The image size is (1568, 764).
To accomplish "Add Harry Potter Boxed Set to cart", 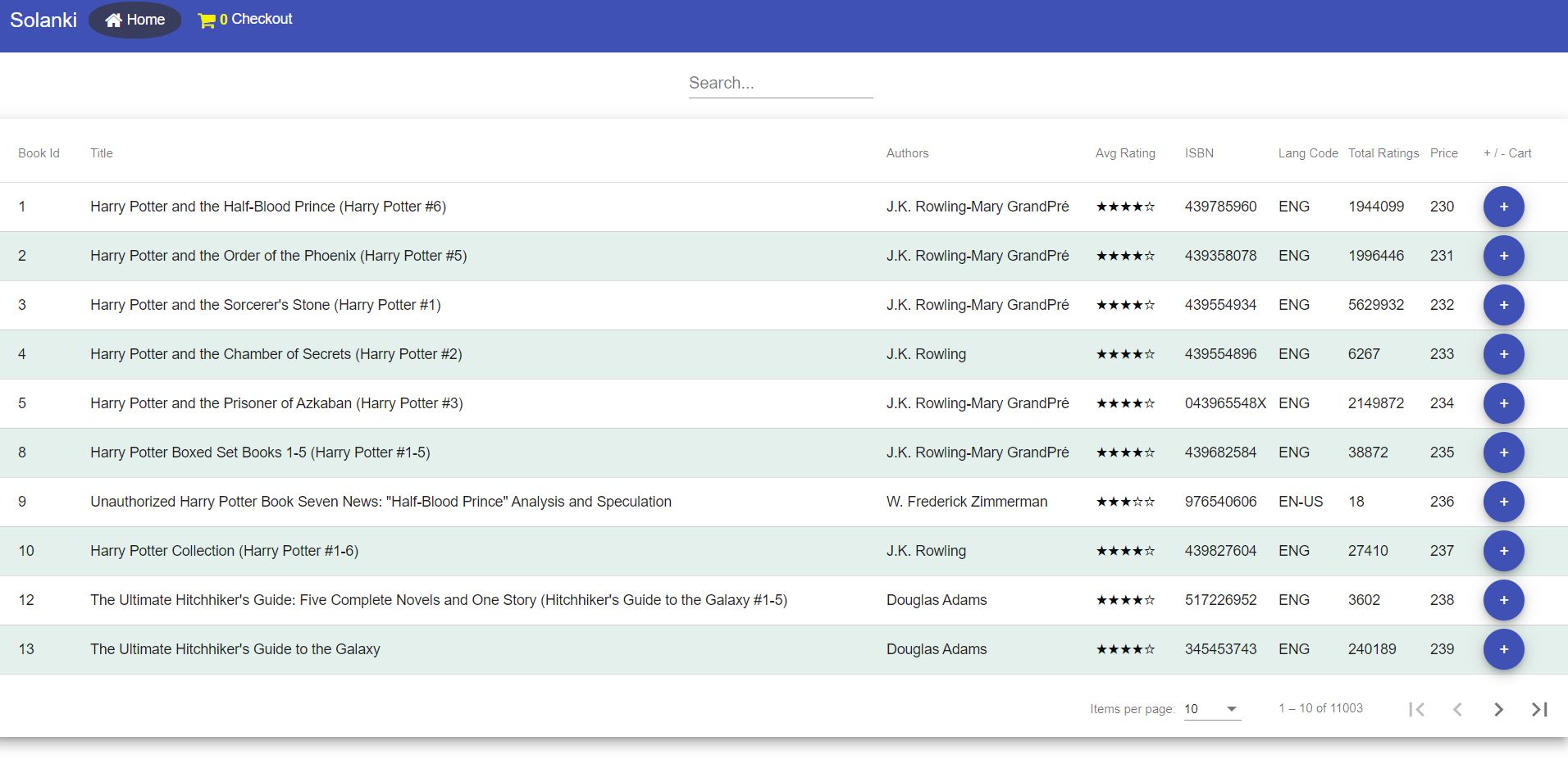I will pos(1503,452).
